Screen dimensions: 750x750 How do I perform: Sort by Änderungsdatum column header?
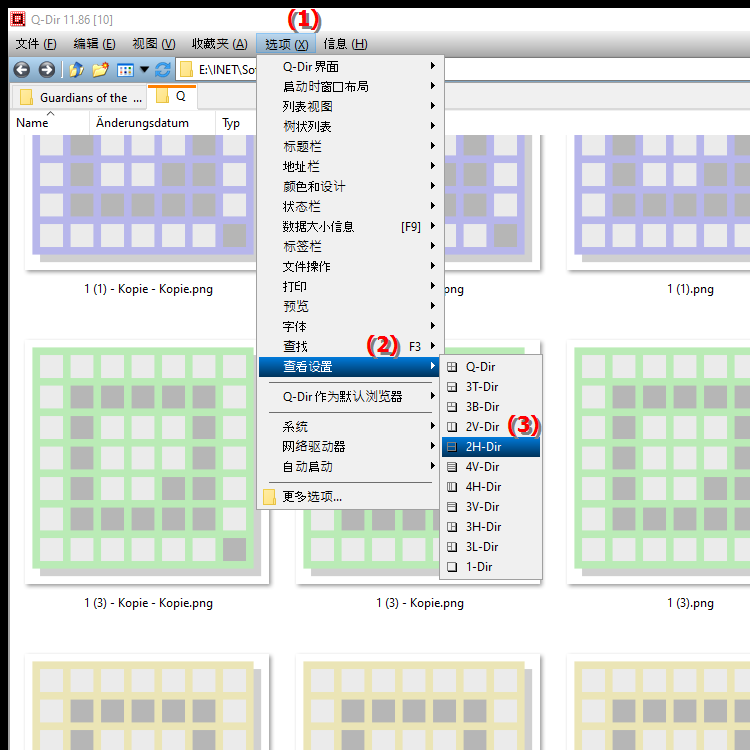pos(152,123)
